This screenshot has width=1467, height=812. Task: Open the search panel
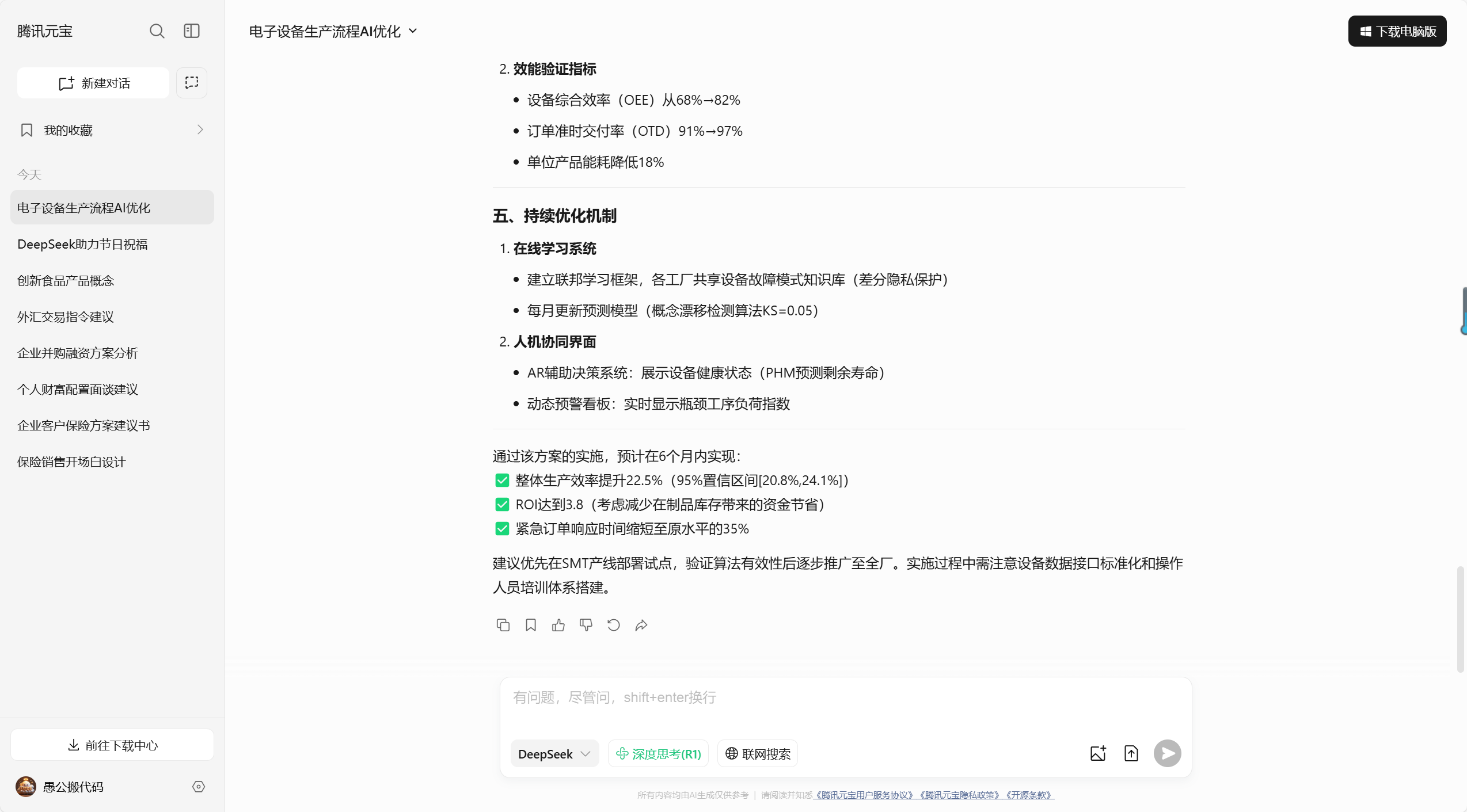coord(157,31)
